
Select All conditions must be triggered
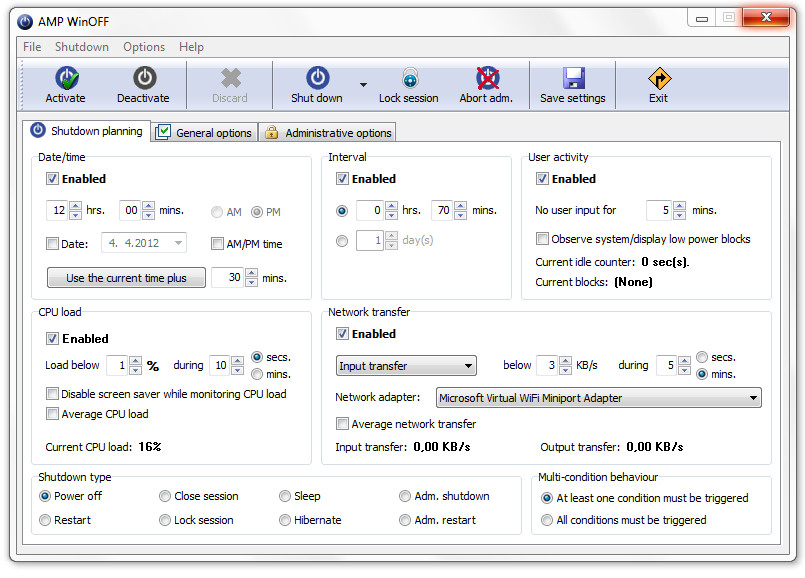[x=547, y=520]
